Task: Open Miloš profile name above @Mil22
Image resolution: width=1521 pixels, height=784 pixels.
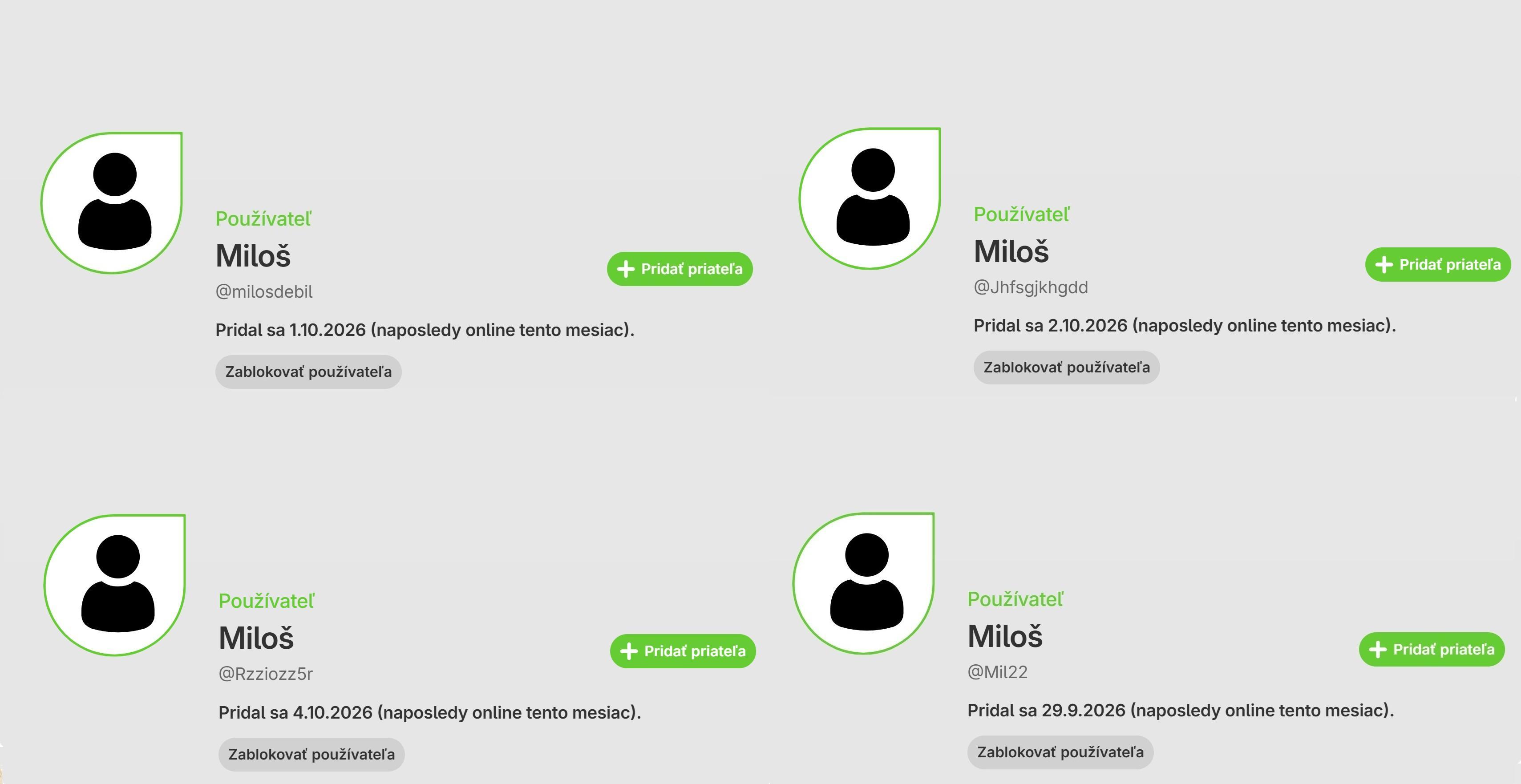Action: [x=1005, y=636]
